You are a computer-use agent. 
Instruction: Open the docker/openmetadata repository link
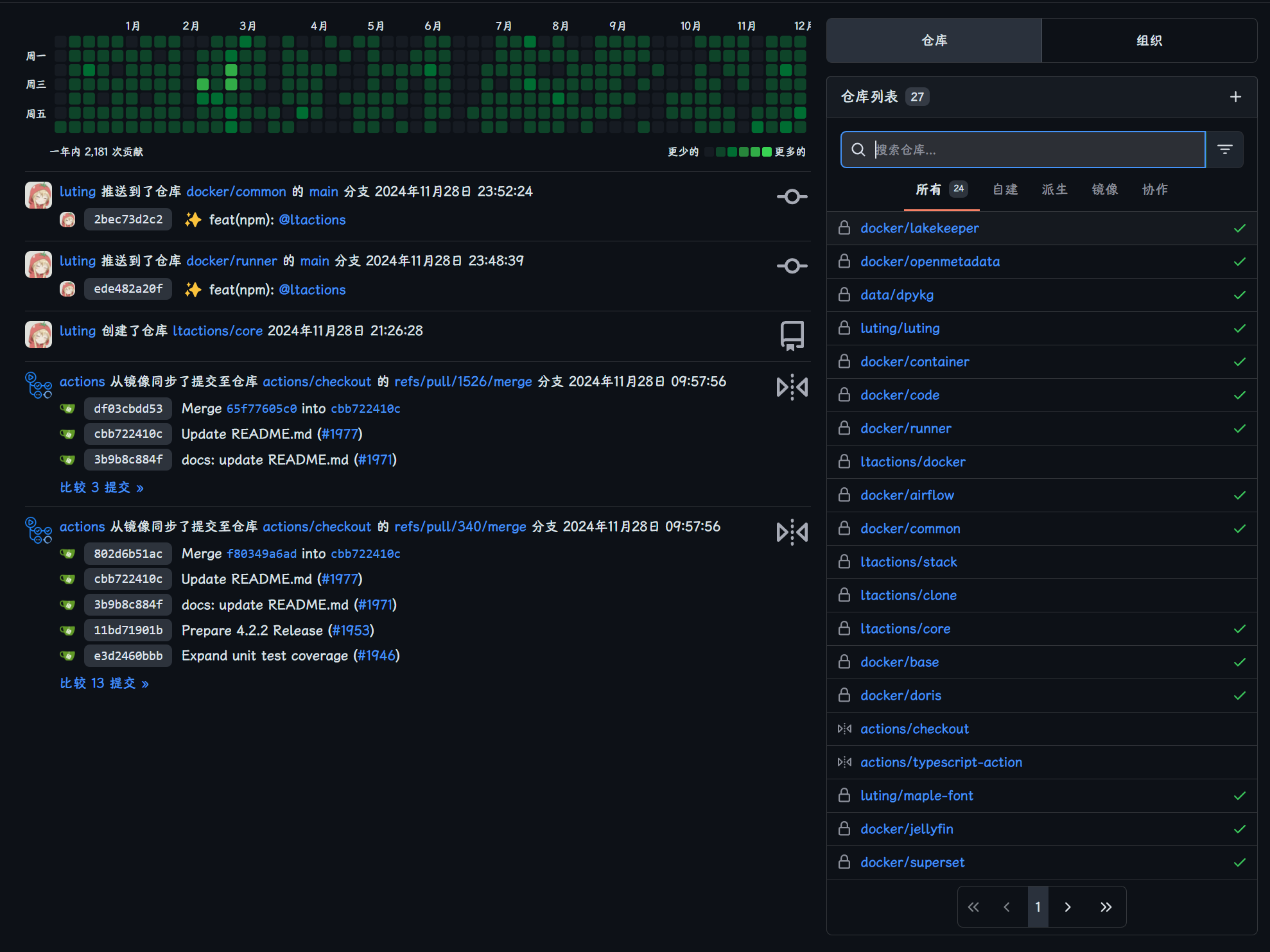point(930,261)
